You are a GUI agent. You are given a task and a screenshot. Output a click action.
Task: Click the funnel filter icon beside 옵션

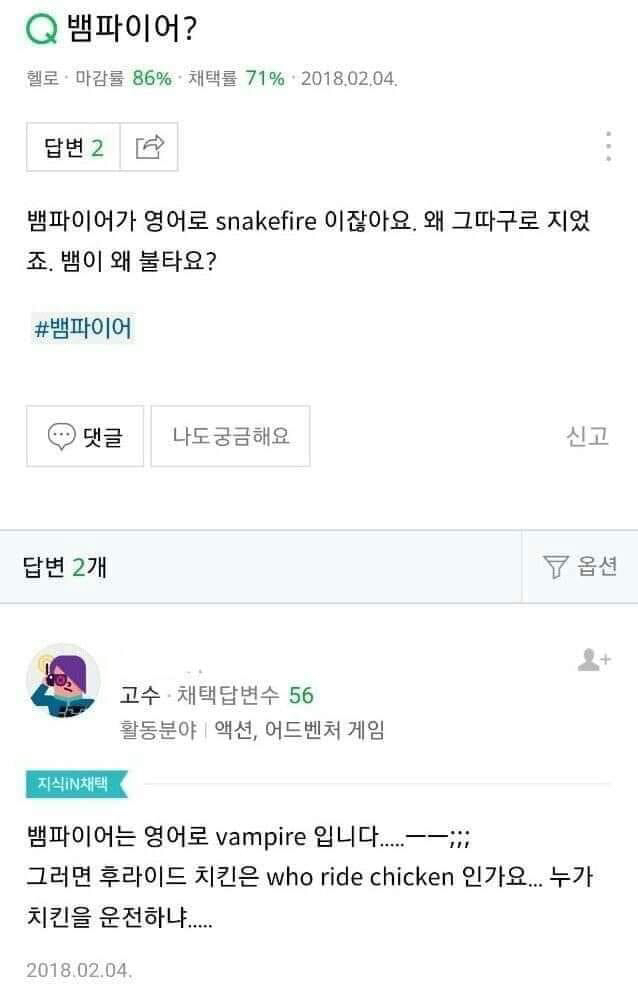tap(555, 566)
